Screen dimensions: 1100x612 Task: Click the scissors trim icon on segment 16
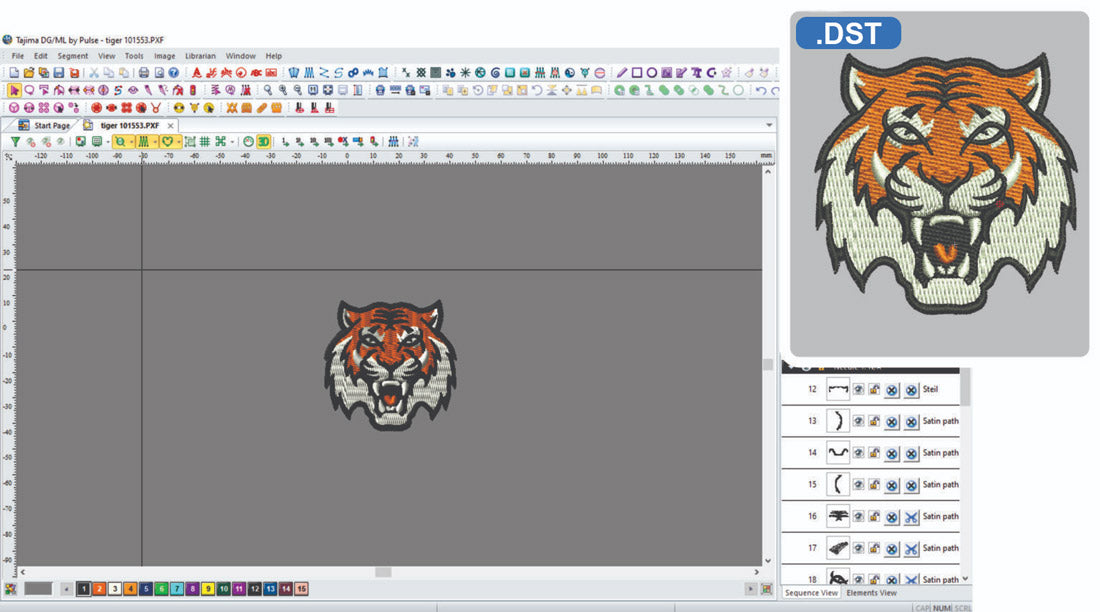click(x=913, y=516)
